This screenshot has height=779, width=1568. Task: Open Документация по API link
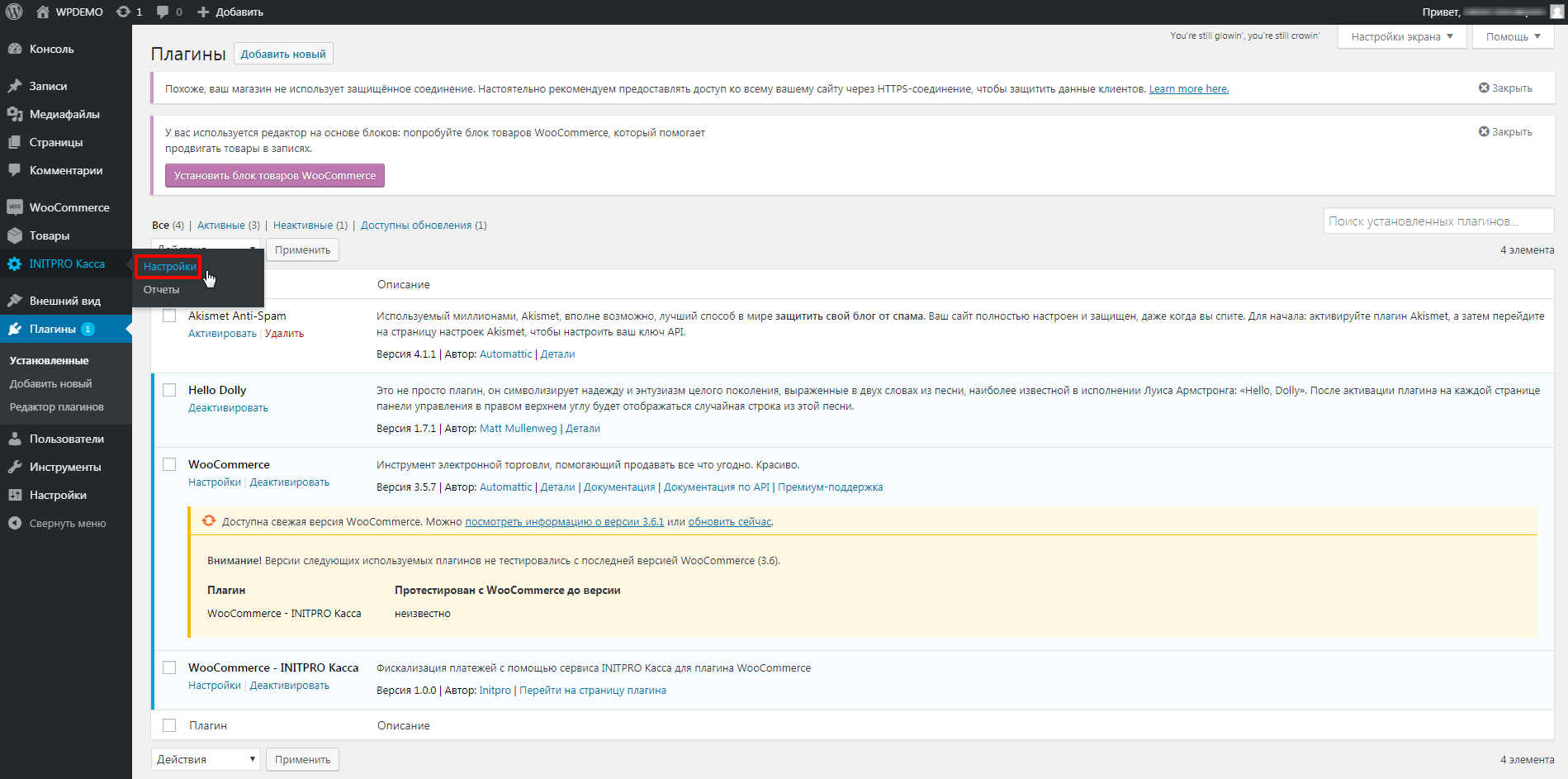[x=717, y=487]
